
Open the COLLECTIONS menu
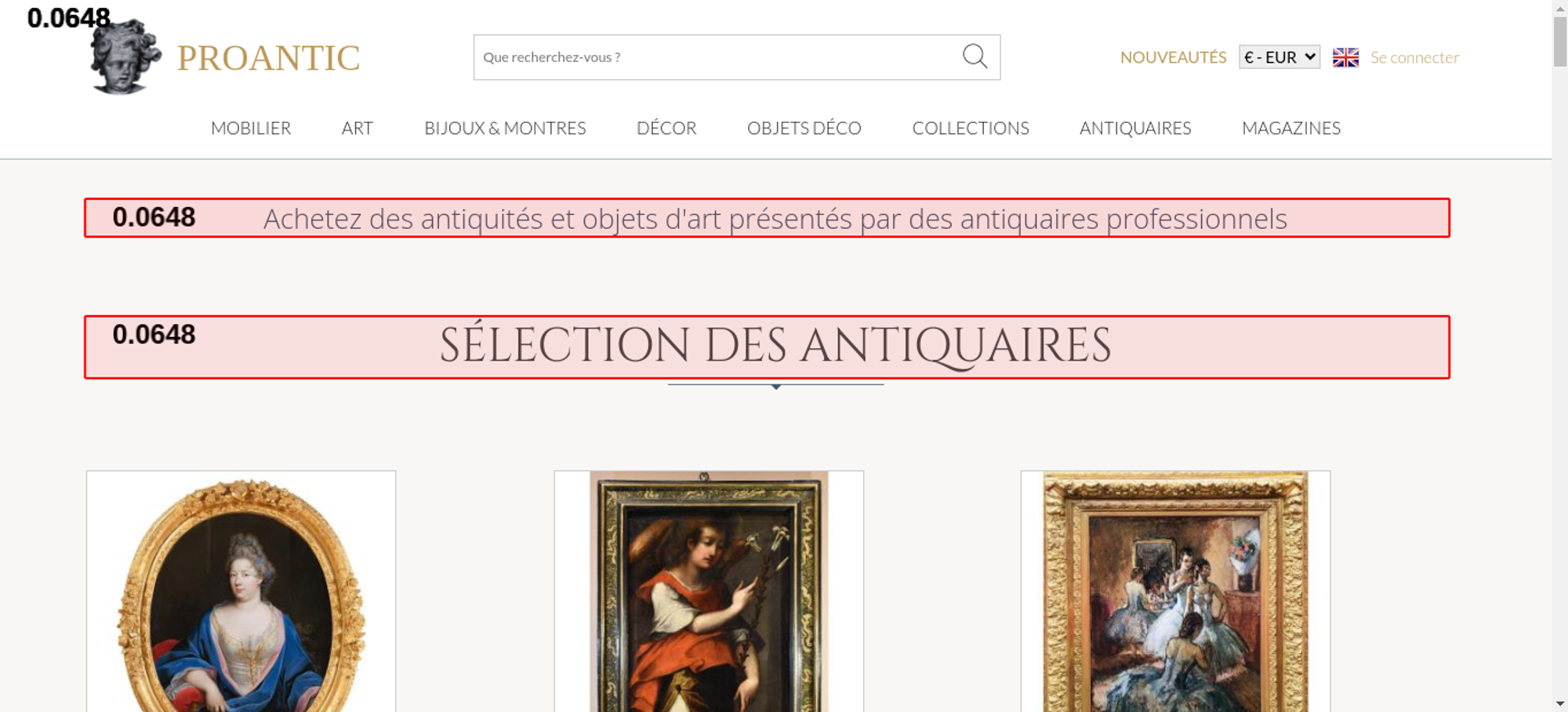(x=970, y=128)
